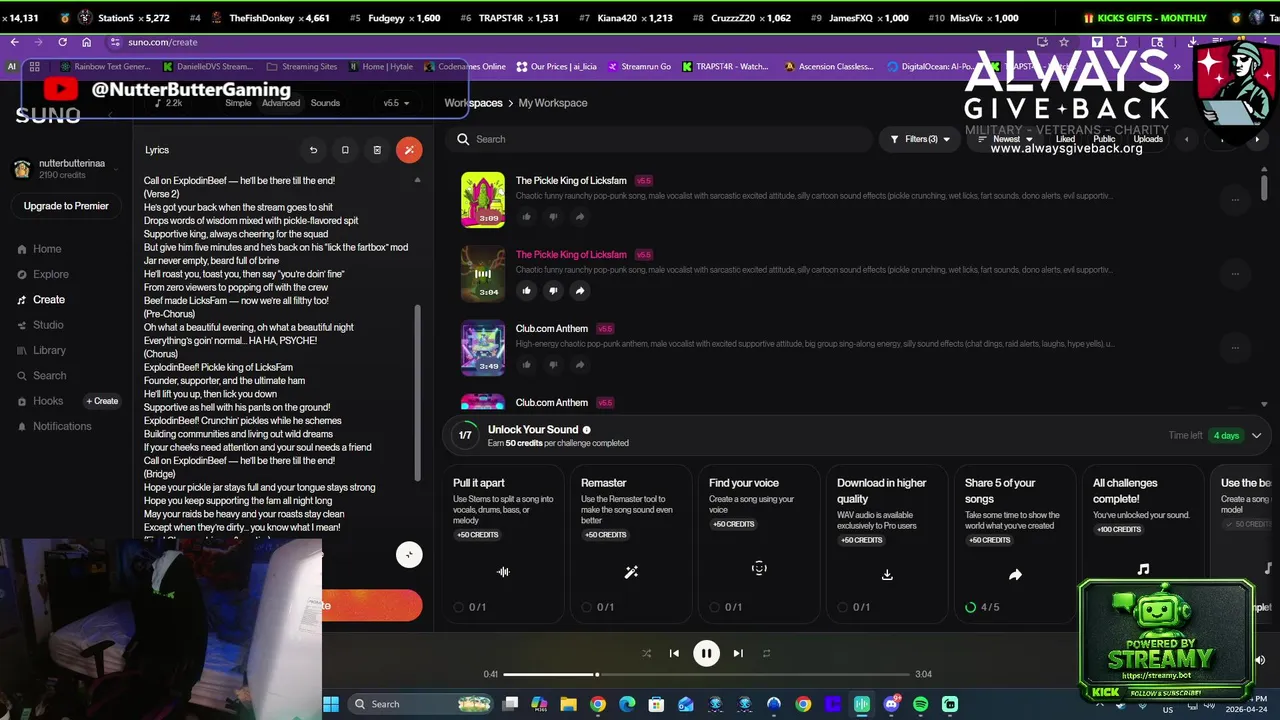Click the Windows Start button
Screen dimensions: 1280x720
point(331,704)
